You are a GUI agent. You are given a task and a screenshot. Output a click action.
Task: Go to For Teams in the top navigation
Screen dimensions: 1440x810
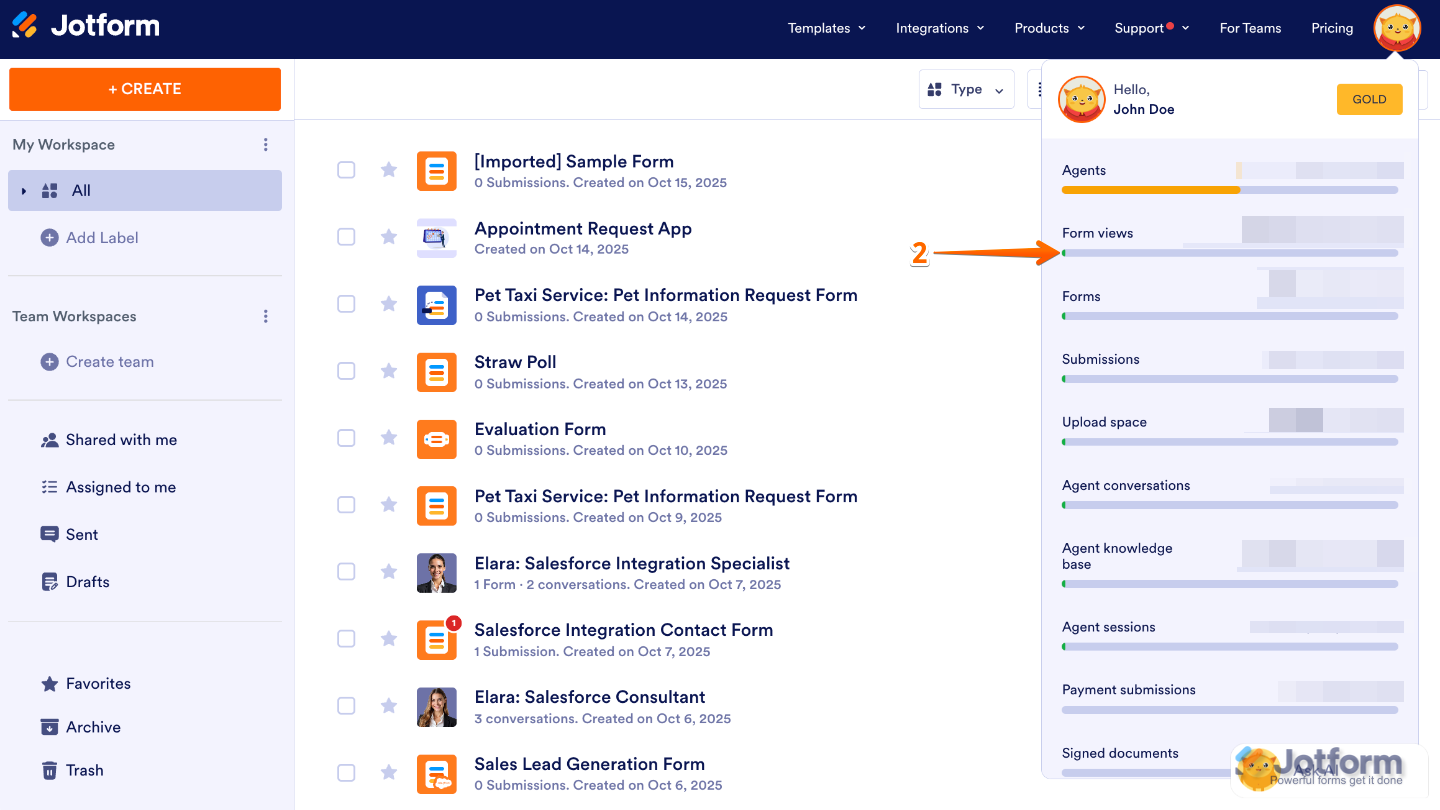(1250, 28)
